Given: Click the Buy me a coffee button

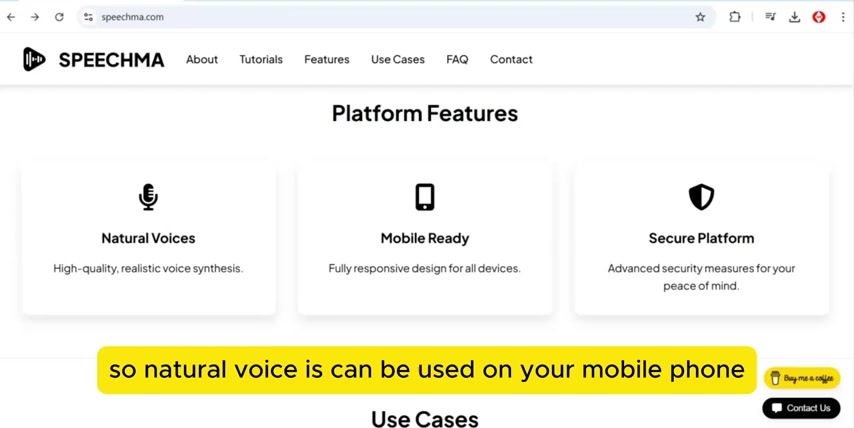Looking at the screenshot, I should click(802, 378).
